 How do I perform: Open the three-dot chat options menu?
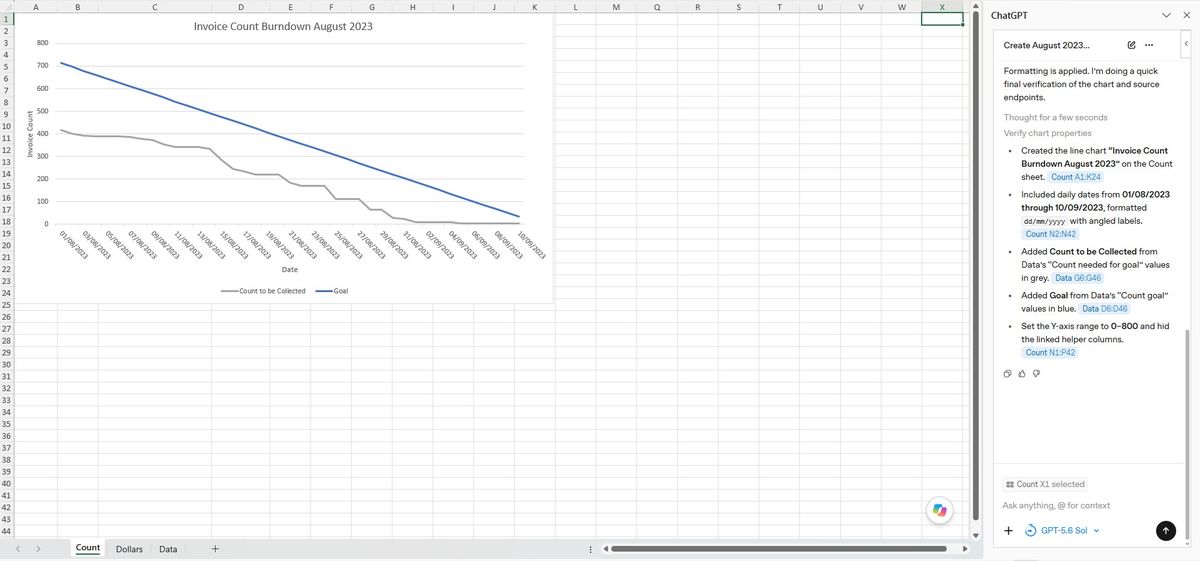(x=1148, y=45)
